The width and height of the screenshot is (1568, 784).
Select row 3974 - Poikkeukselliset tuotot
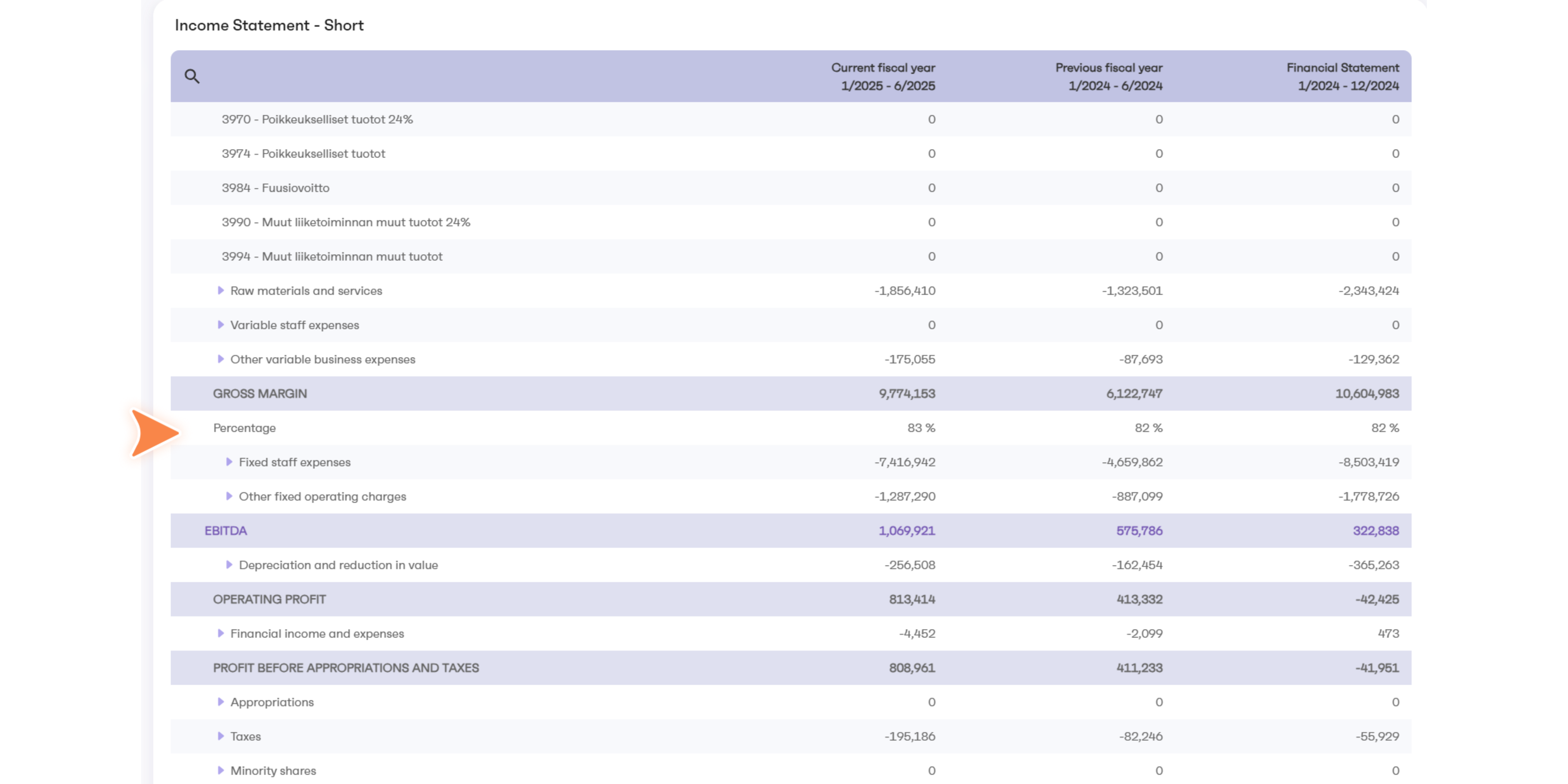pyautogui.click(x=791, y=153)
